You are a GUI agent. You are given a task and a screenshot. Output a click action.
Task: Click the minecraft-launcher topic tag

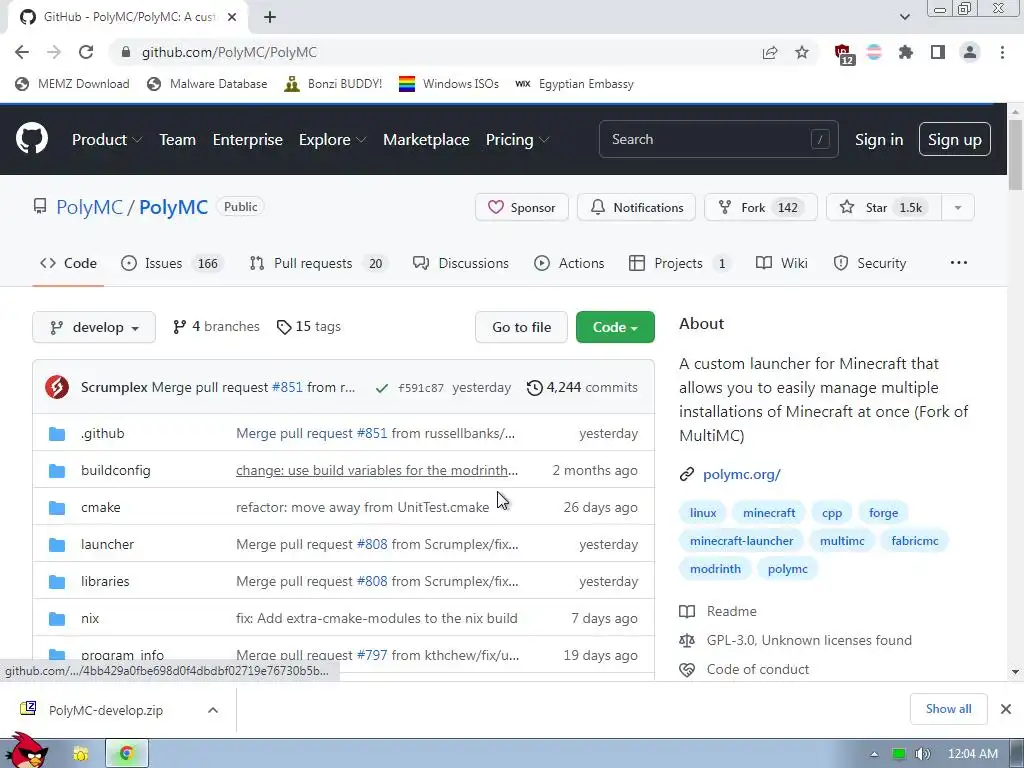click(x=741, y=541)
